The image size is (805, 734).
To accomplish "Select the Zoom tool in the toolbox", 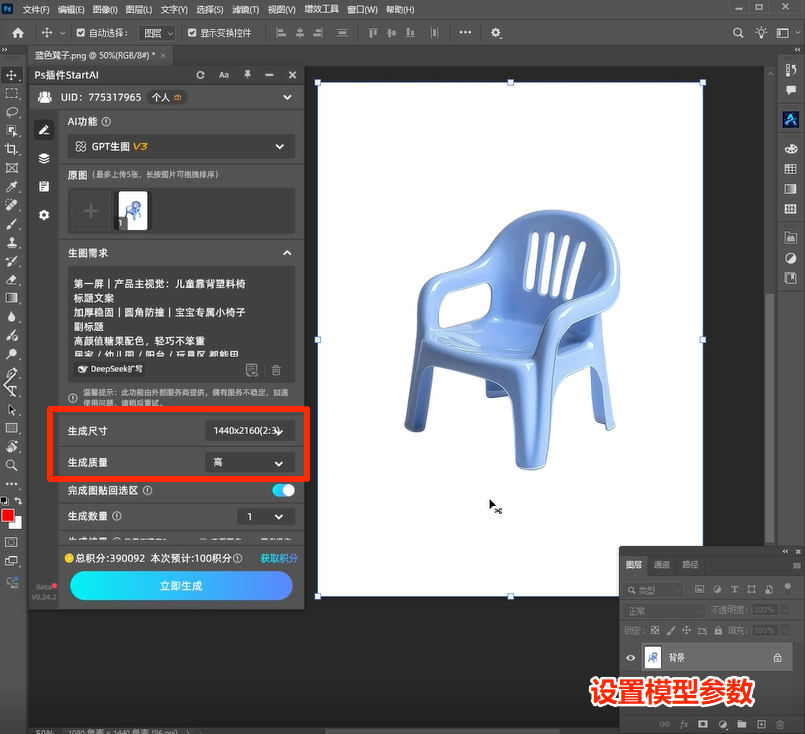I will point(11,466).
